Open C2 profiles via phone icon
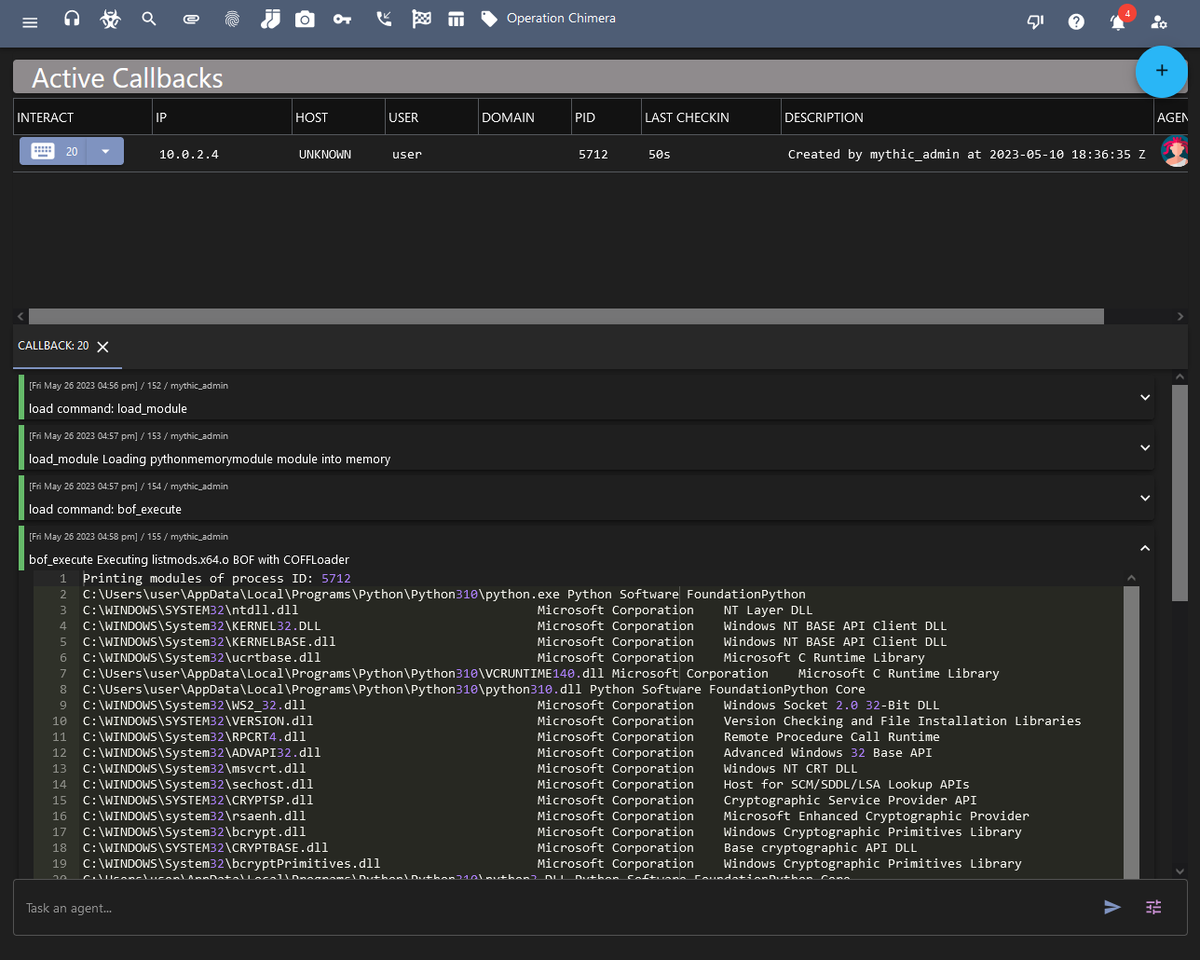The image size is (1200, 960). [384, 19]
